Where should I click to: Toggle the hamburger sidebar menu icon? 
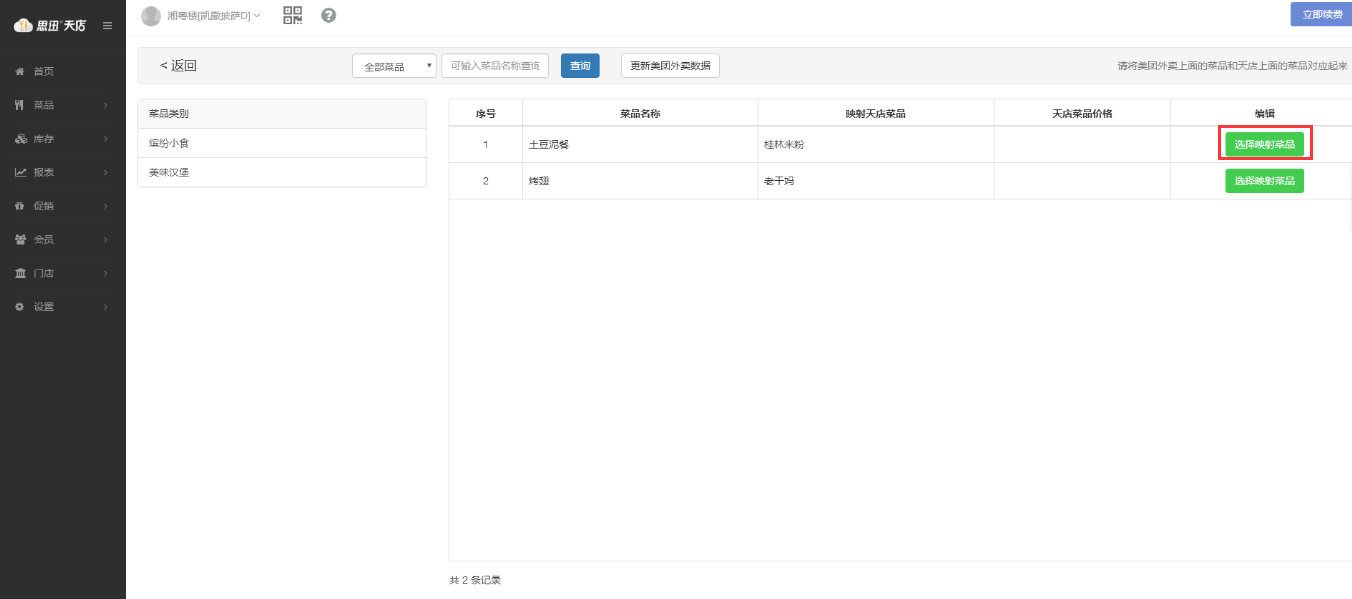[x=107, y=25]
